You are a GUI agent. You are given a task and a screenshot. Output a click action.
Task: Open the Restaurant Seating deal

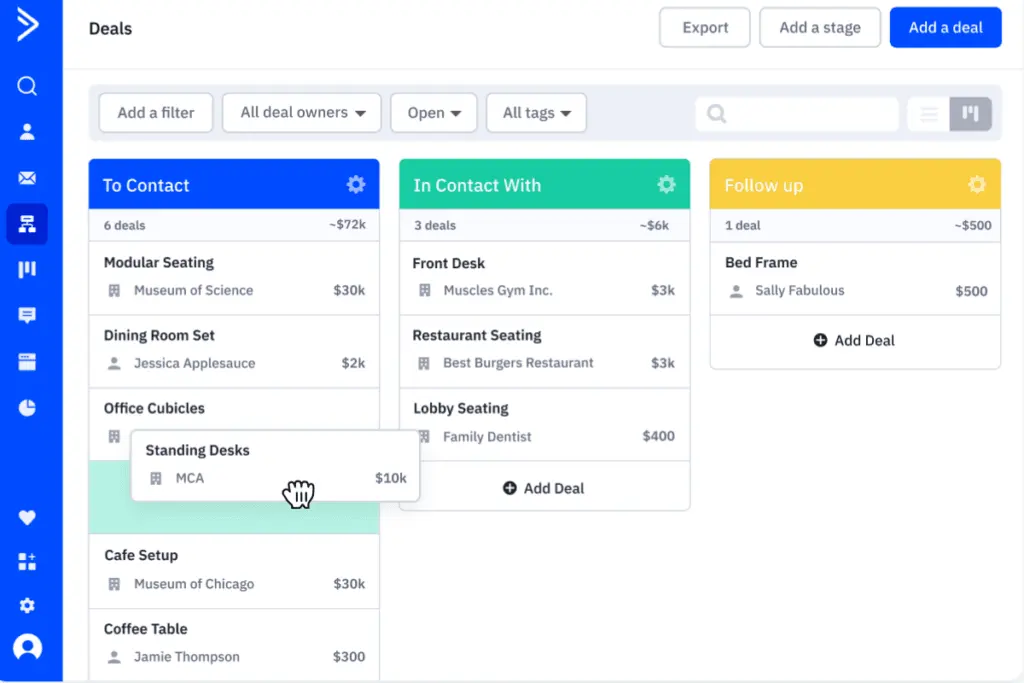tap(544, 351)
